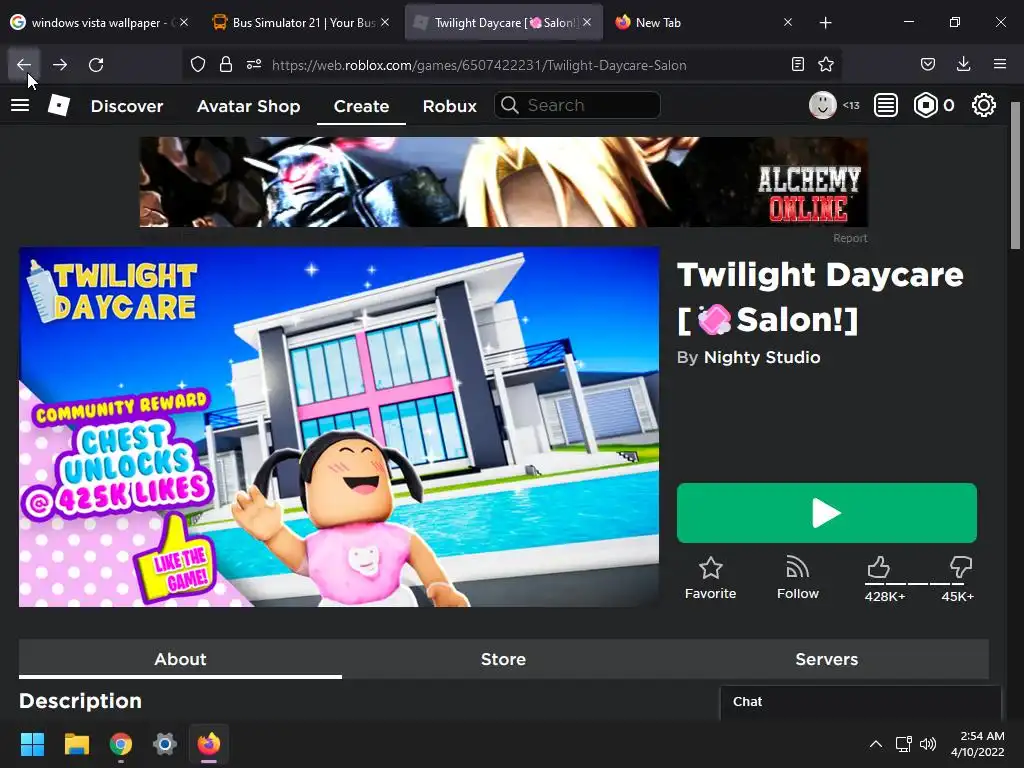Open File Explorer from the taskbar
The width and height of the screenshot is (1024, 768).
point(76,744)
